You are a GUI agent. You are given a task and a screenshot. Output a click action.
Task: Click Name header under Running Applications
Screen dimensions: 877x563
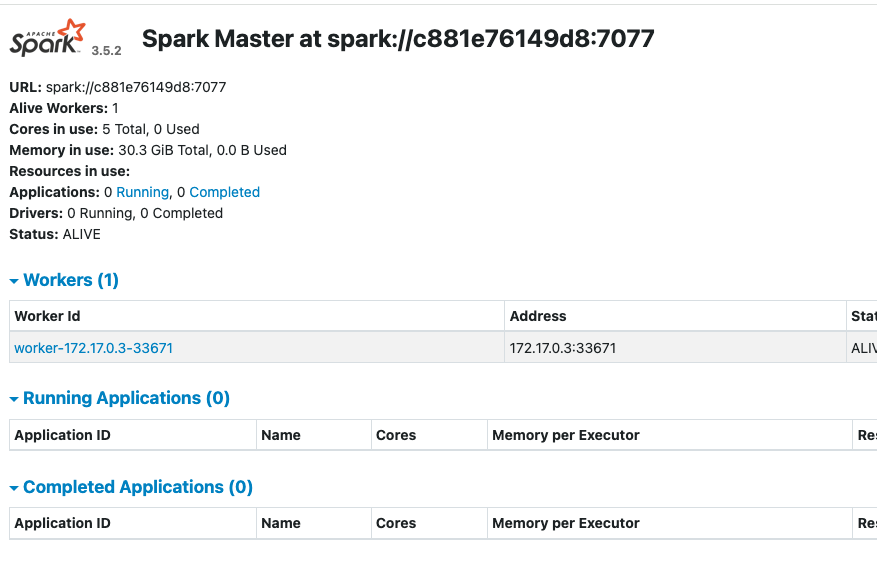tap(314, 435)
